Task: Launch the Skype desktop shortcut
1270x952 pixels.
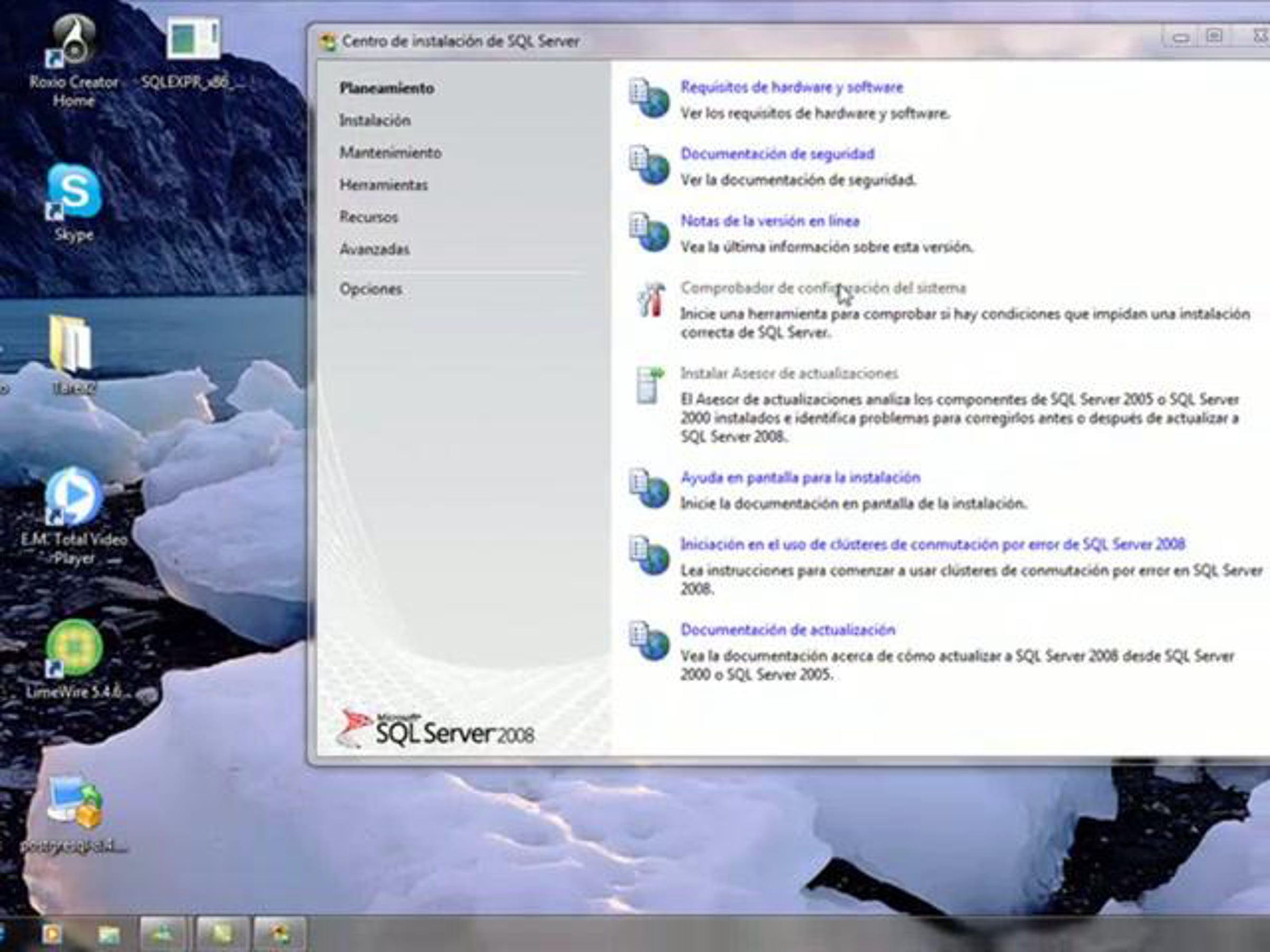Action: 74,202
